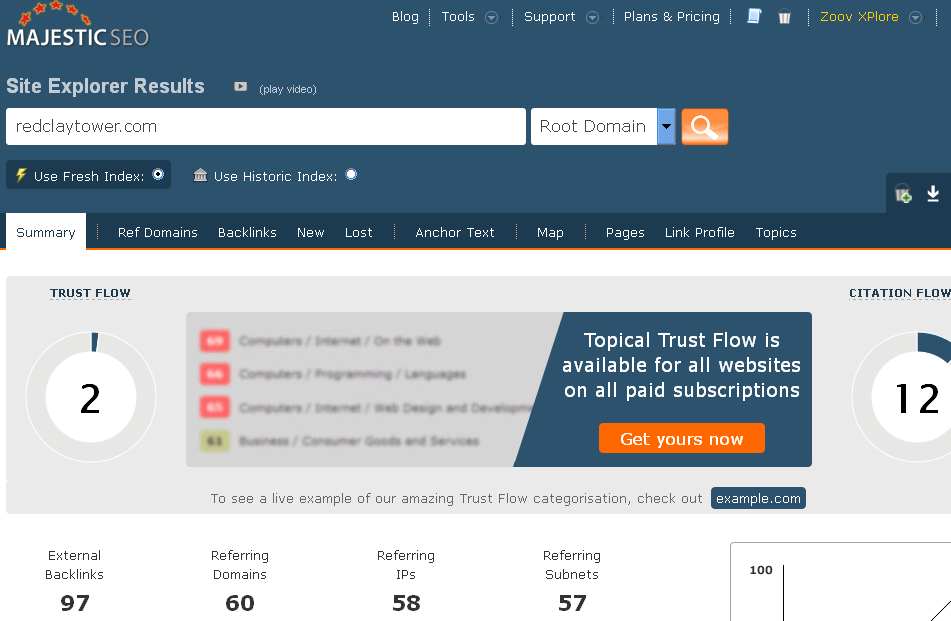
Task: Click the add to bucket icon
Action: click(903, 194)
